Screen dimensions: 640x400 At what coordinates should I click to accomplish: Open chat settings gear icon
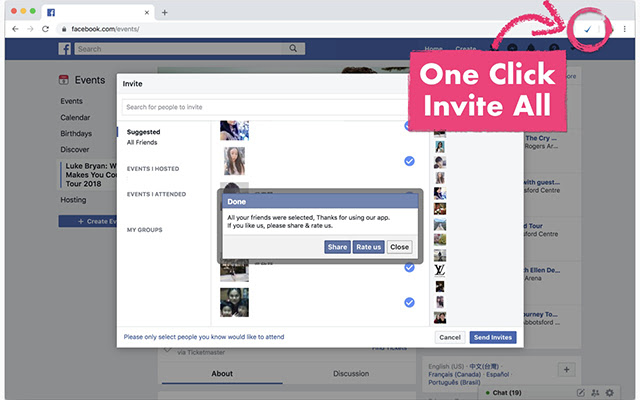(610, 393)
